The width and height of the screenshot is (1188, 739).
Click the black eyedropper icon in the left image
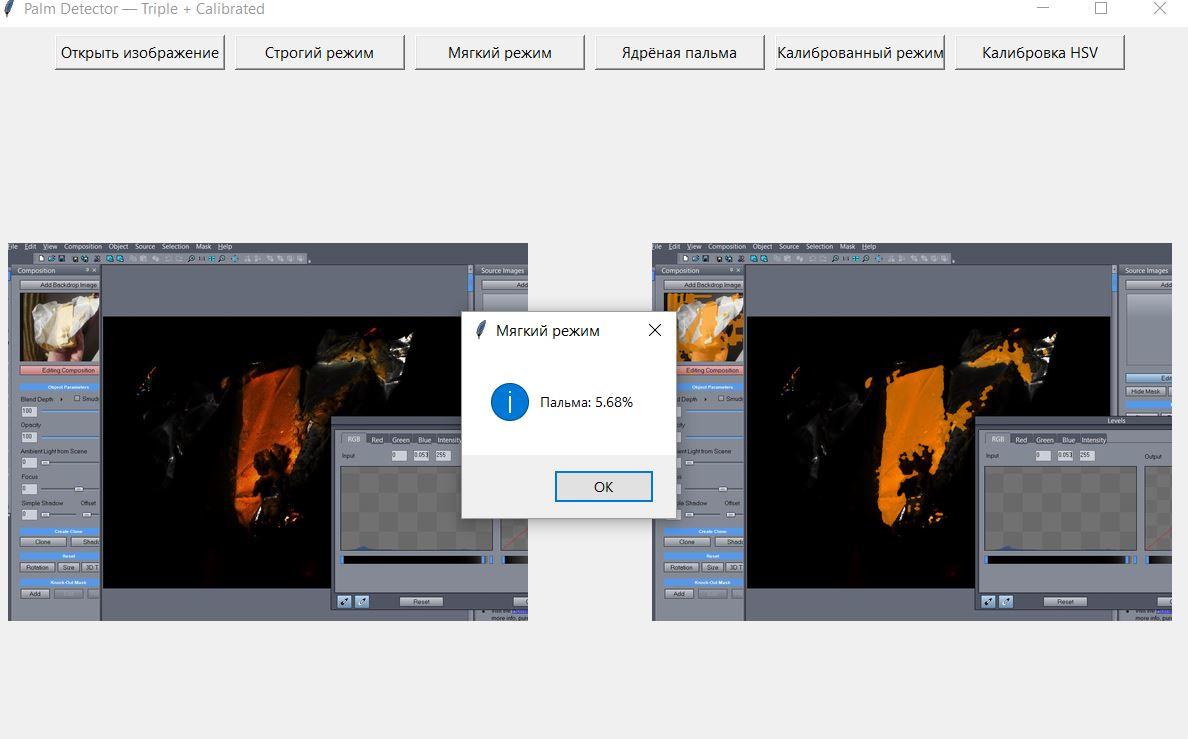(x=344, y=601)
